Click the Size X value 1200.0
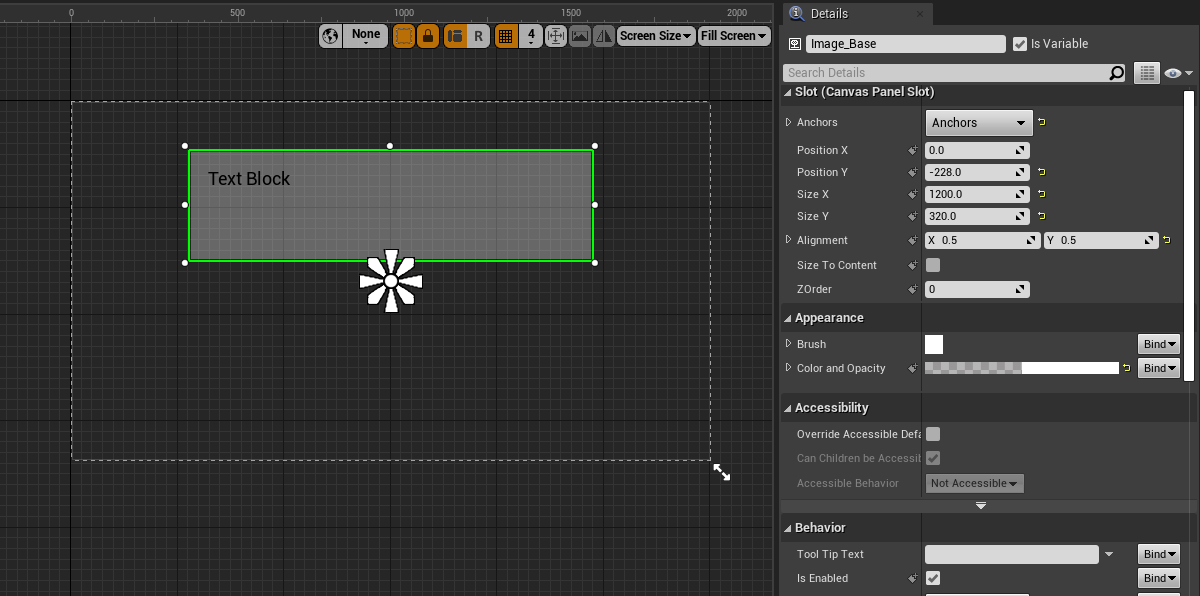The width and height of the screenshot is (1200, 596). tap(977, 194)
